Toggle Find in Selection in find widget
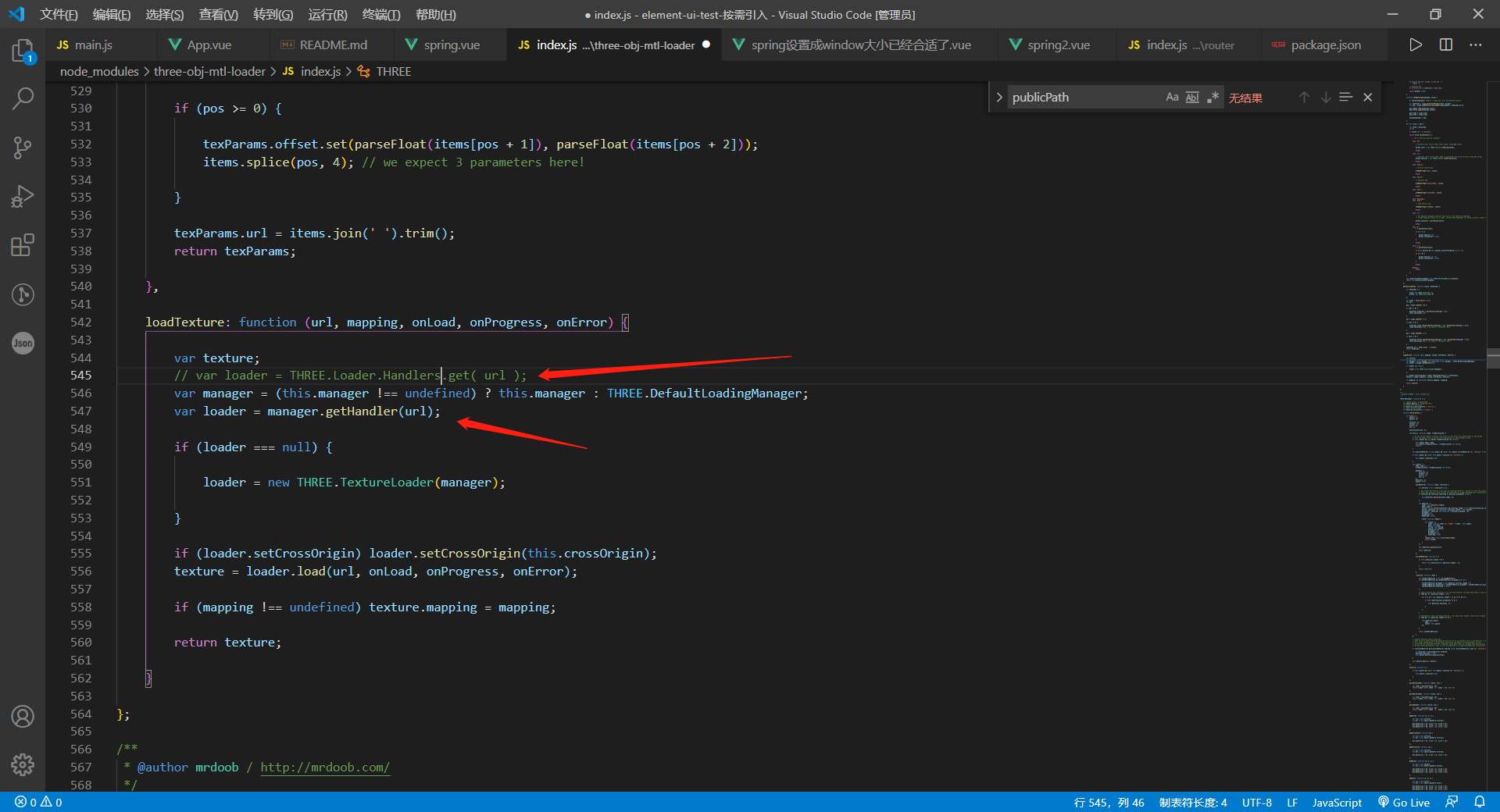The height and width of the screenshot is (812, 1500). pos(1345,98)
